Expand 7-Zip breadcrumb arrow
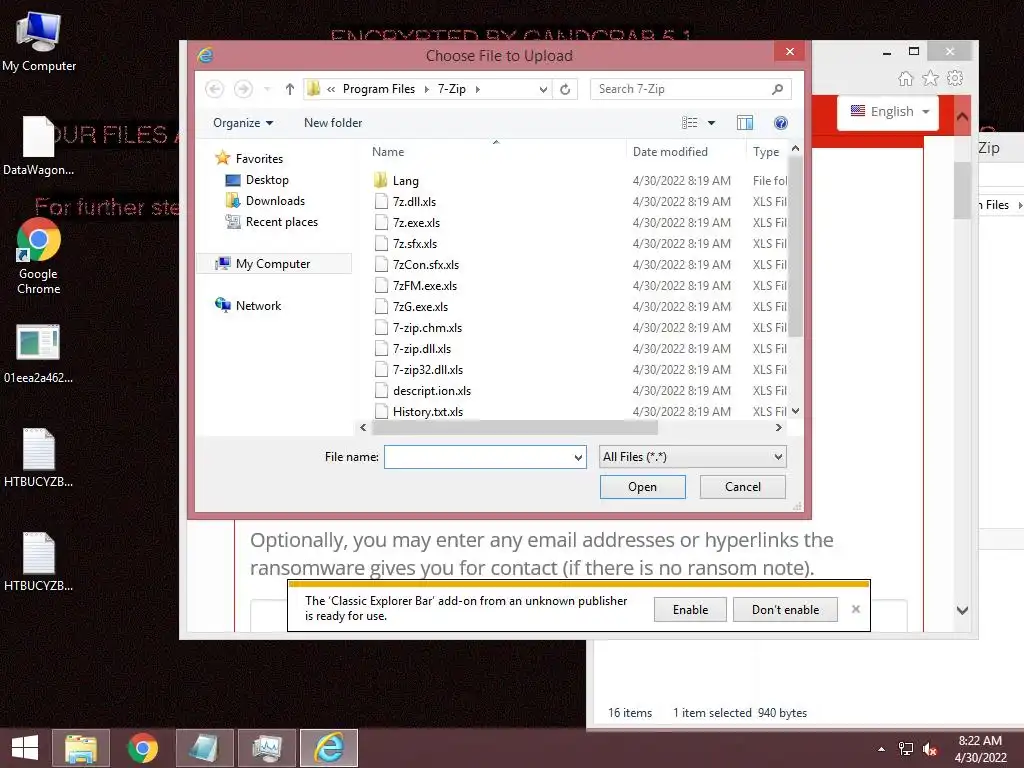Viewport: 1024px width, 768px height. (x=477, y=89)
